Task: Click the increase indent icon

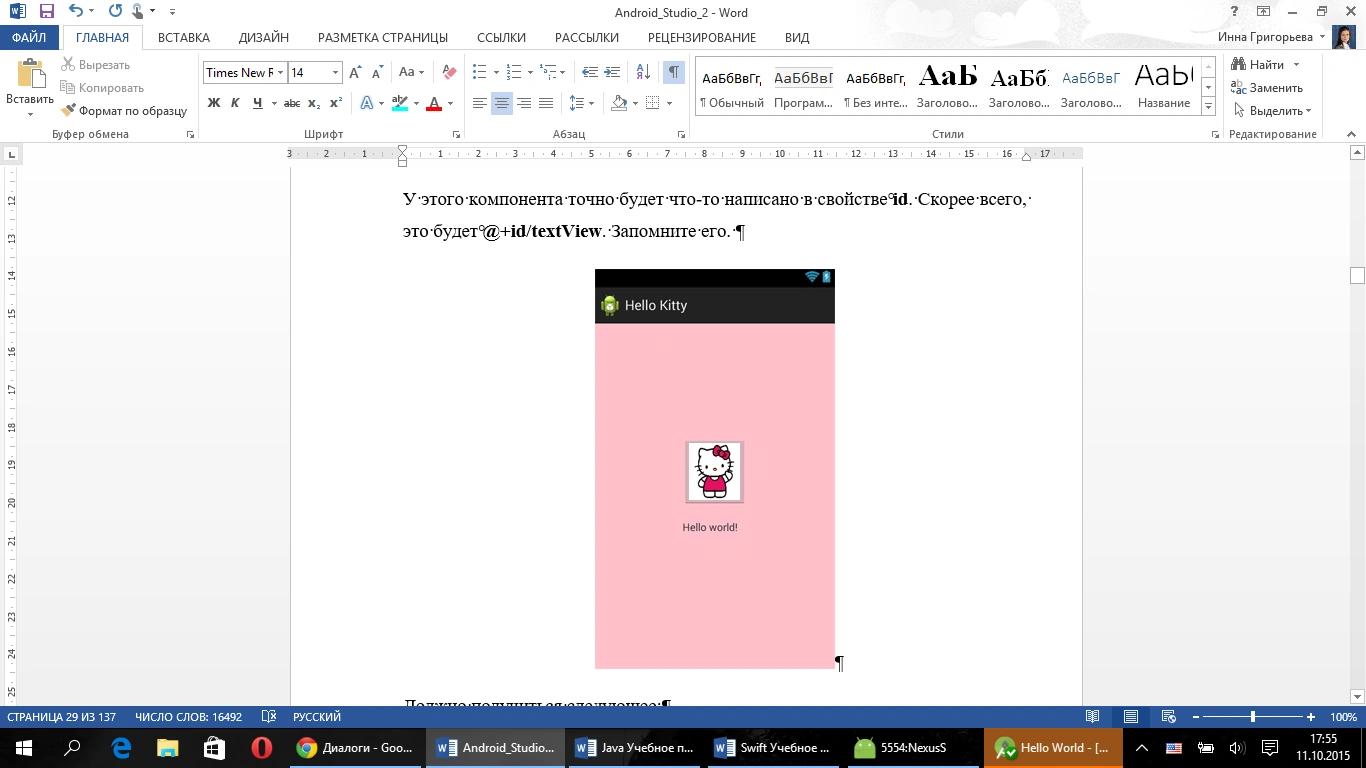Action: pos(614,72)
